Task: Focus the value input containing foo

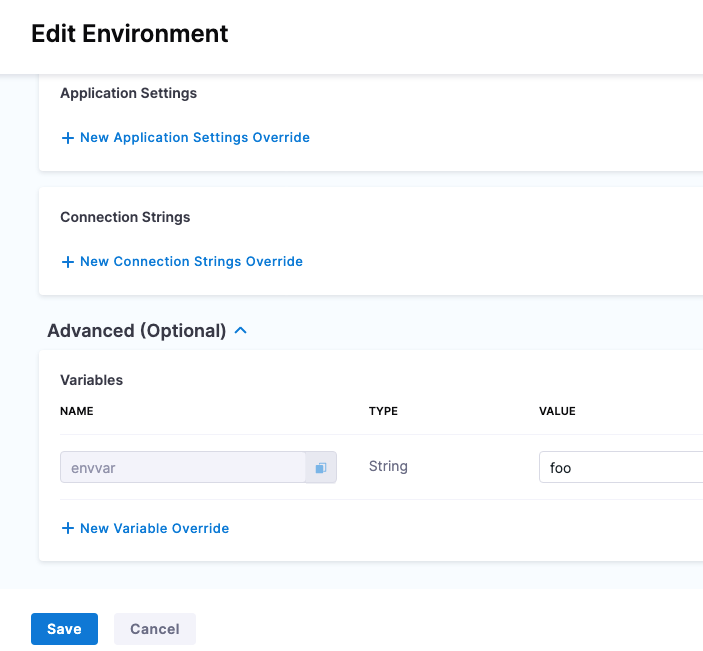Action: pos(620,468)
